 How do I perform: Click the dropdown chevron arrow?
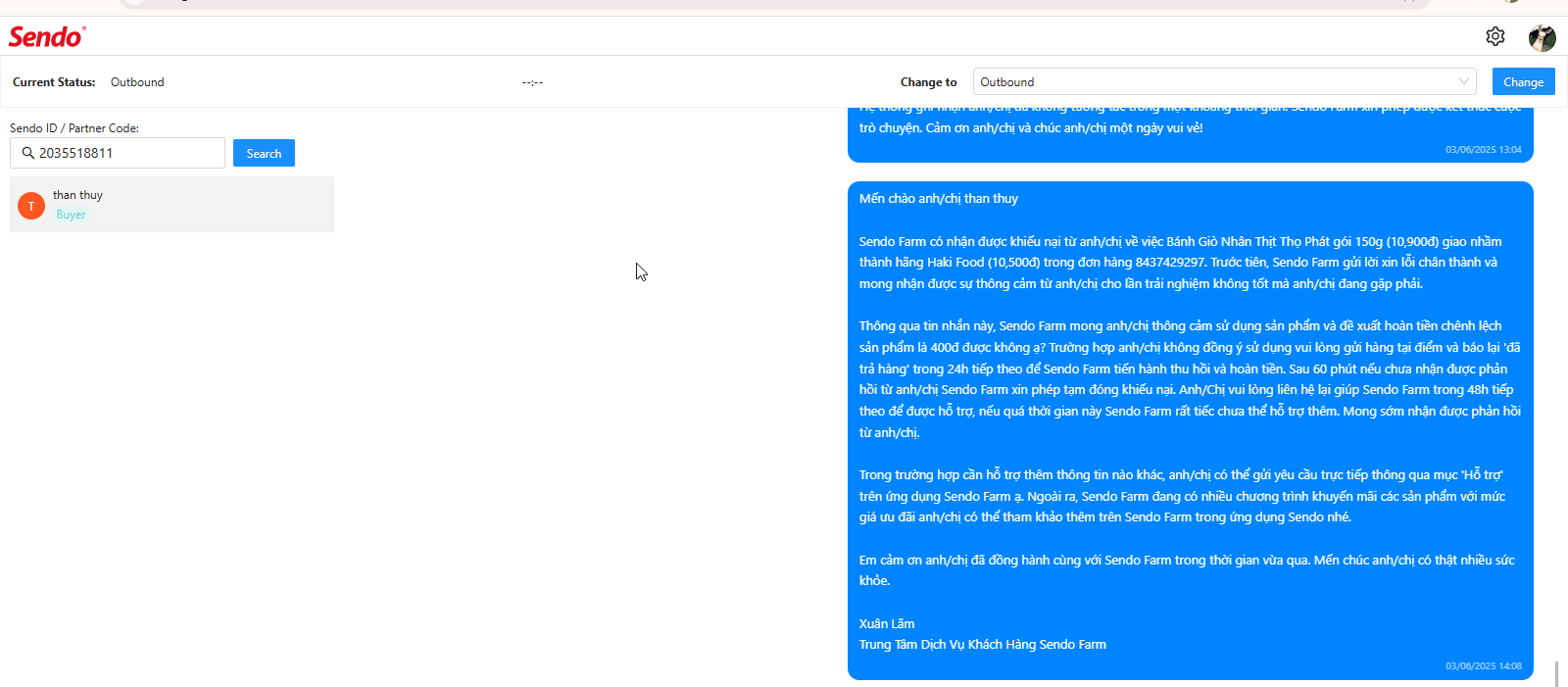click(x=1463, y=81)
